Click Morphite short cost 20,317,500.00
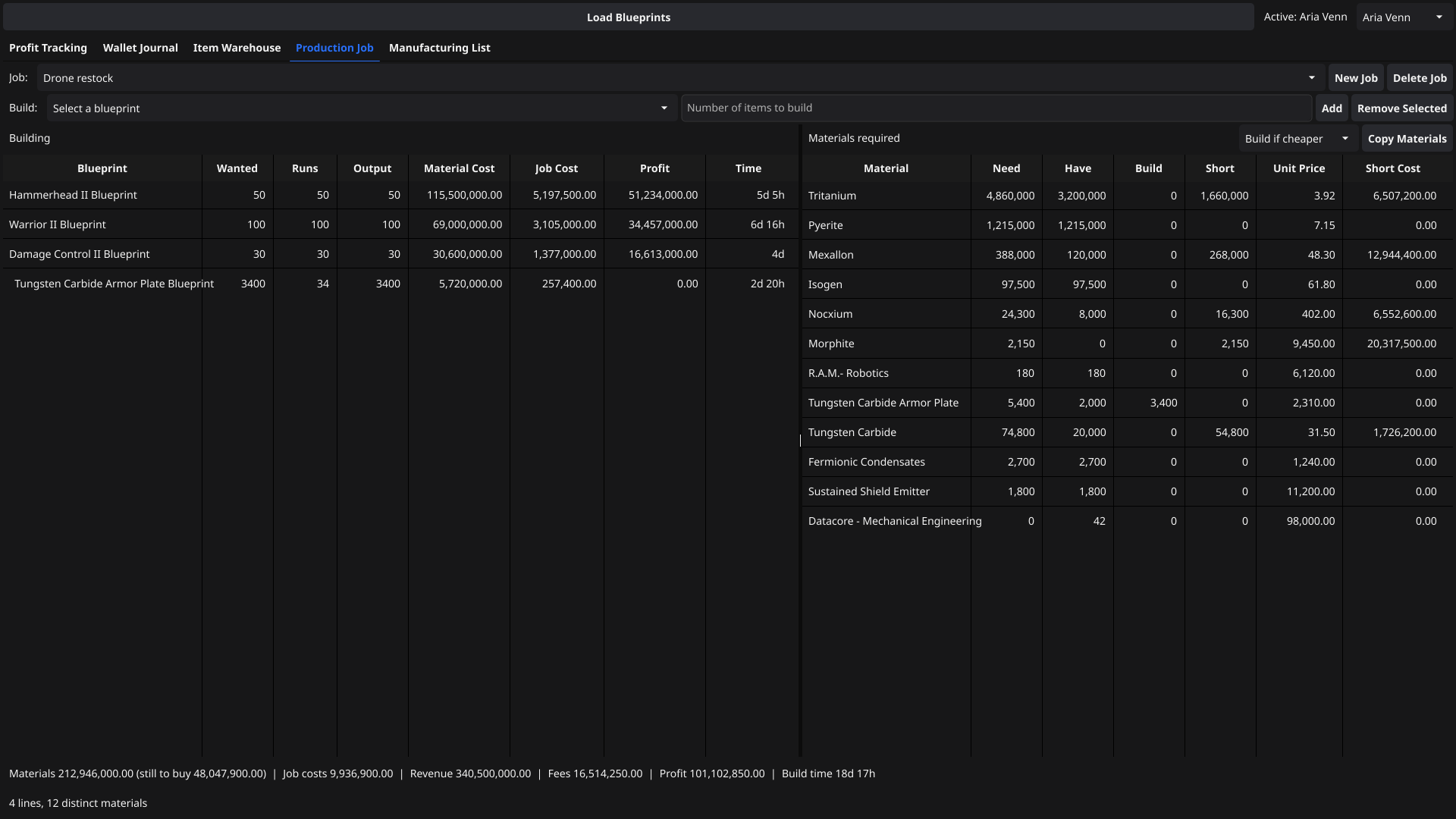 [x=1401, y=344]
